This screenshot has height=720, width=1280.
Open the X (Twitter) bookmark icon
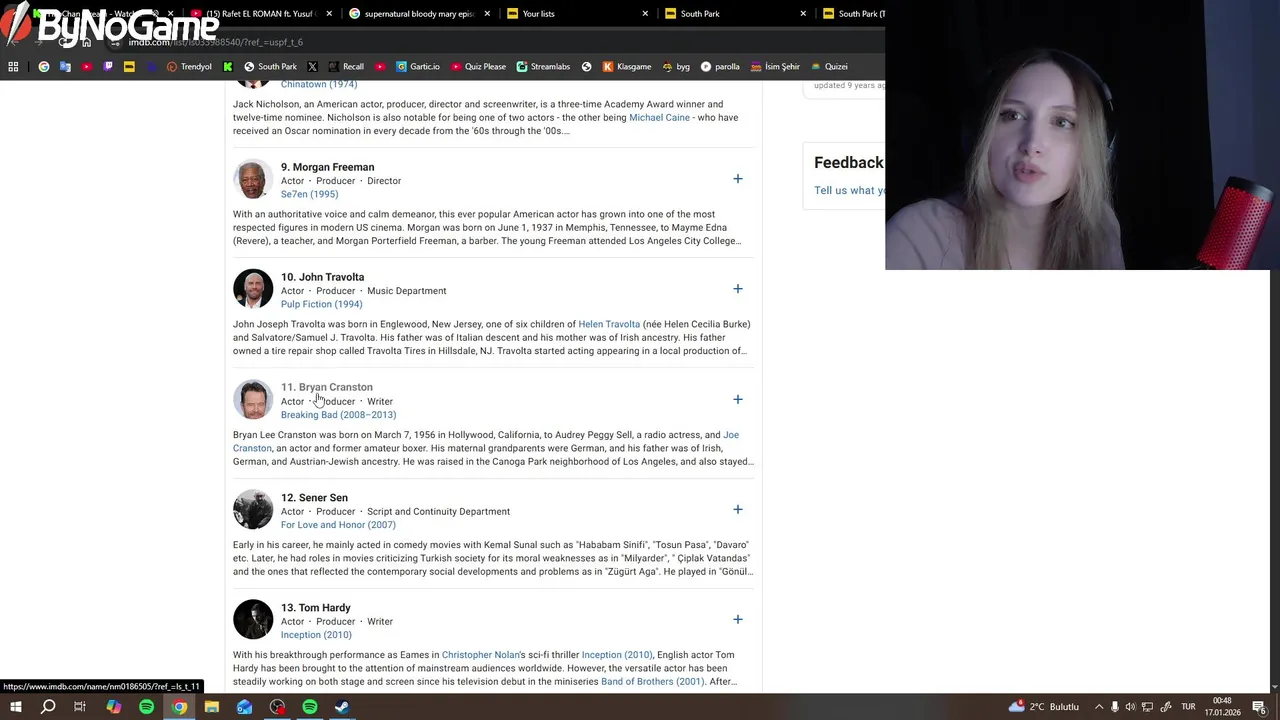point(312,66)
